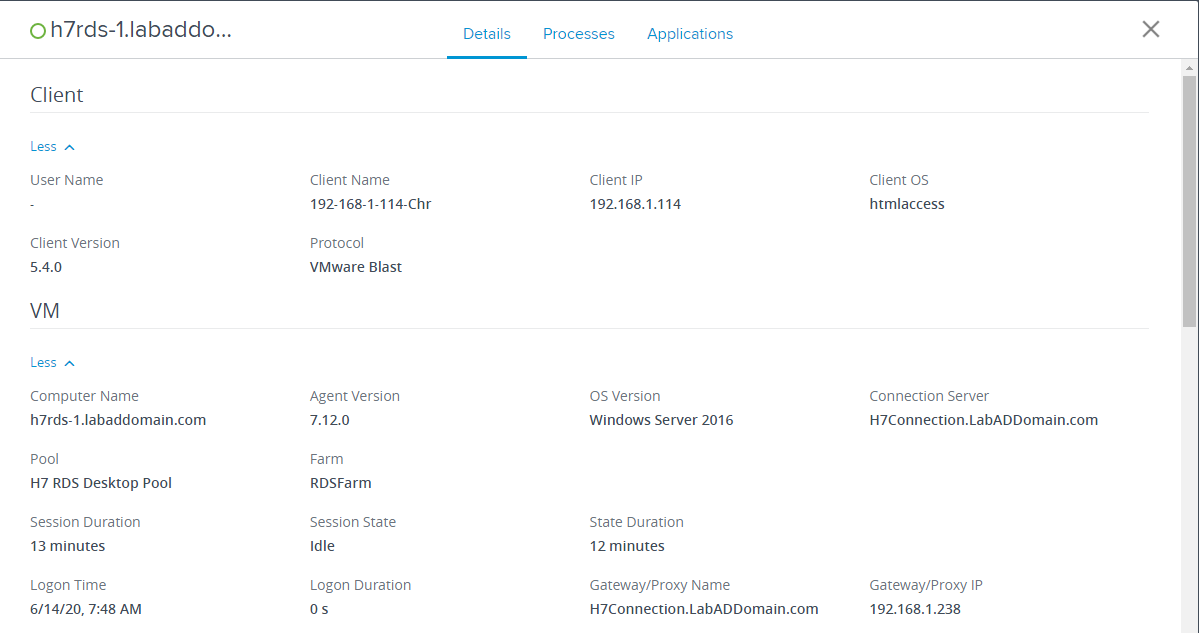
Task: Open the Processes tab
Action: point(578,34)
